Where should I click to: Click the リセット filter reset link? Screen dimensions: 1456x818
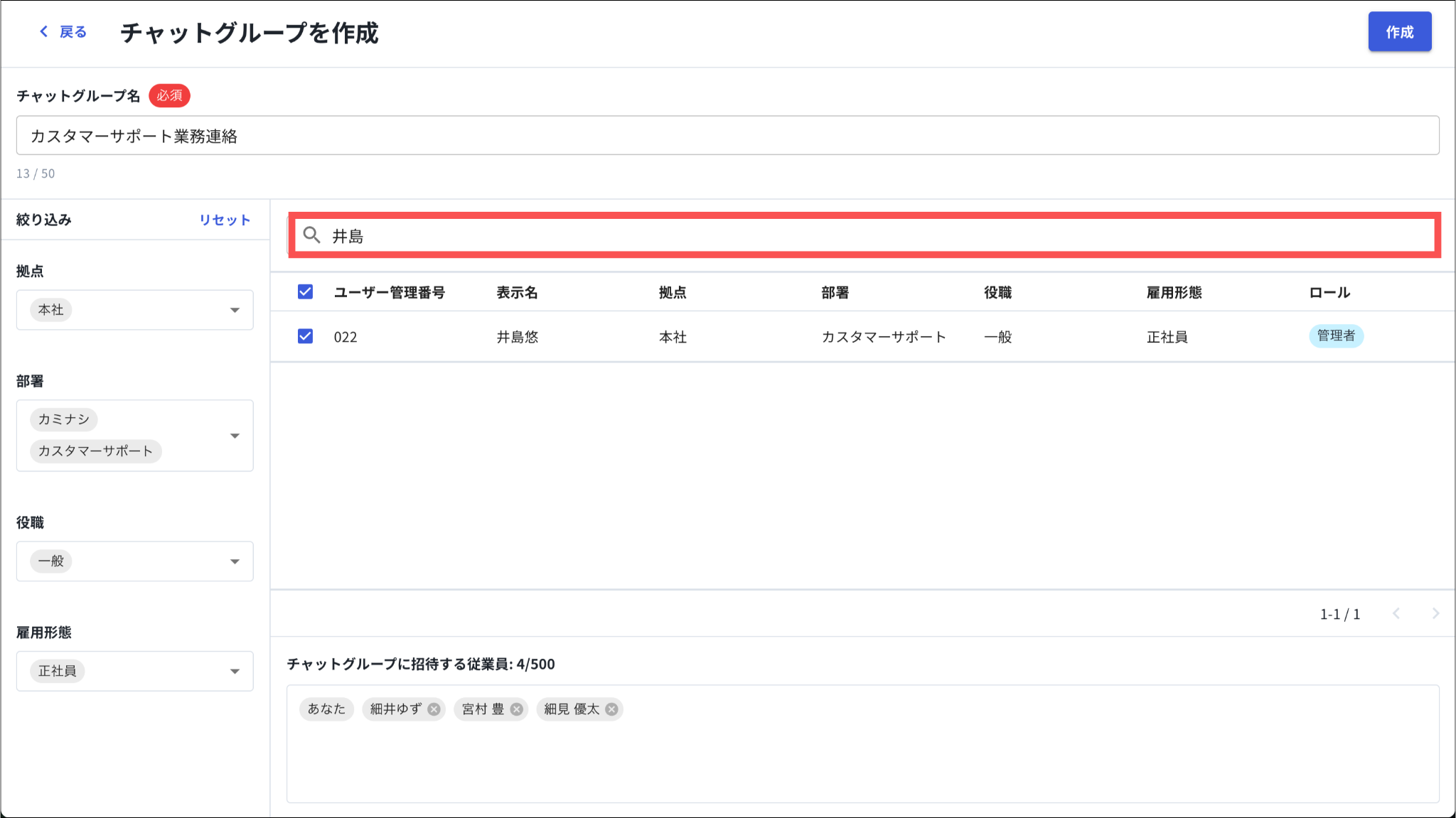click(225, 220)
